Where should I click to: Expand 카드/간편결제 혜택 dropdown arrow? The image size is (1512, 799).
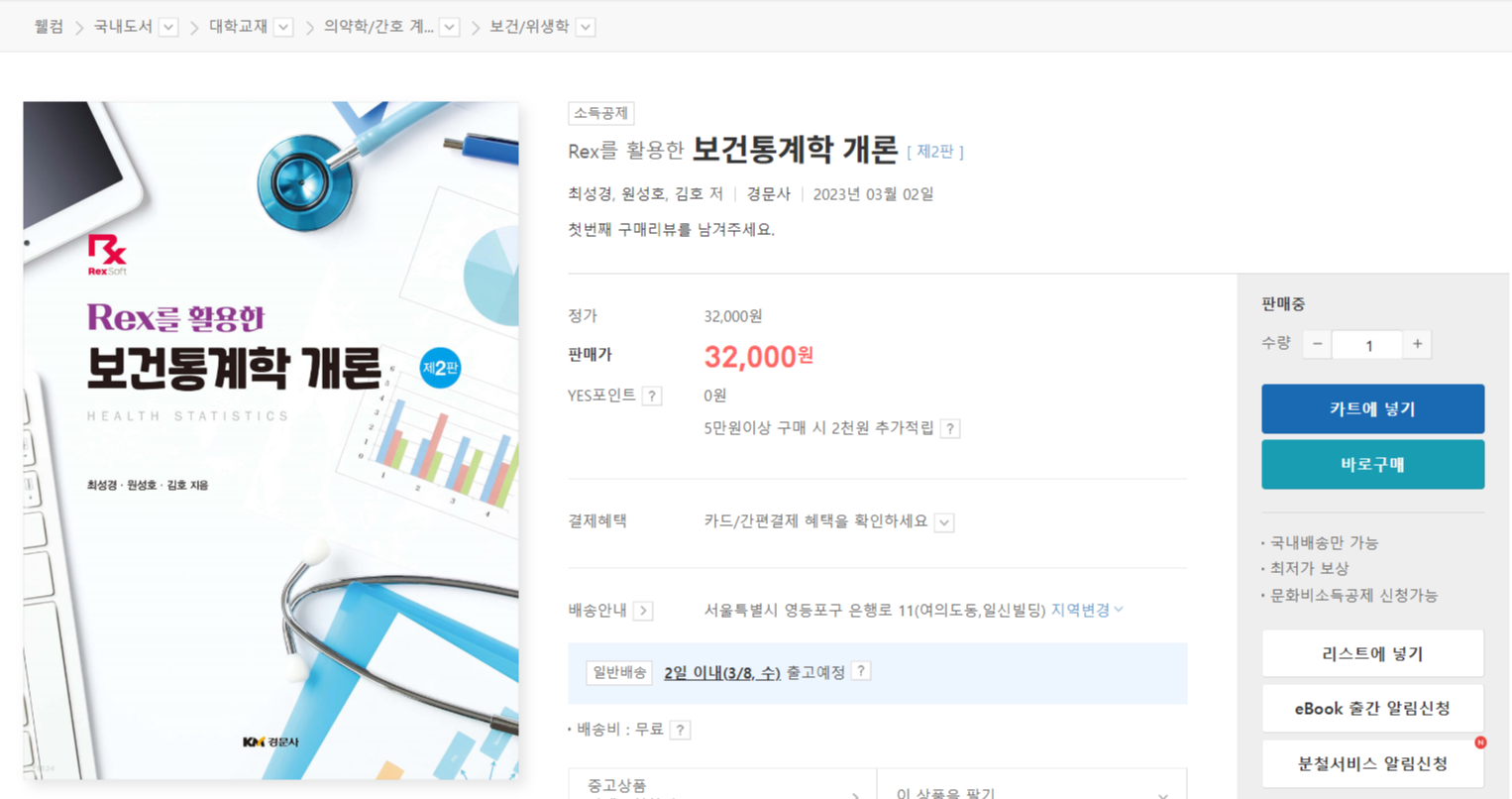(x=944, y=522)
